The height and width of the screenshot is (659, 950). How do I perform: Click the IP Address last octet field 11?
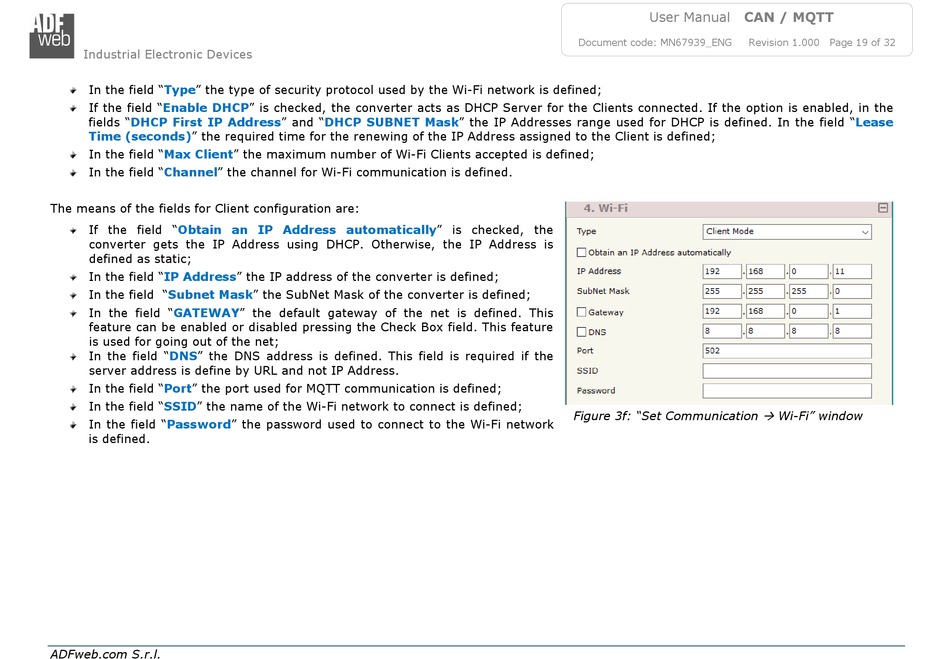coord(852,271)
